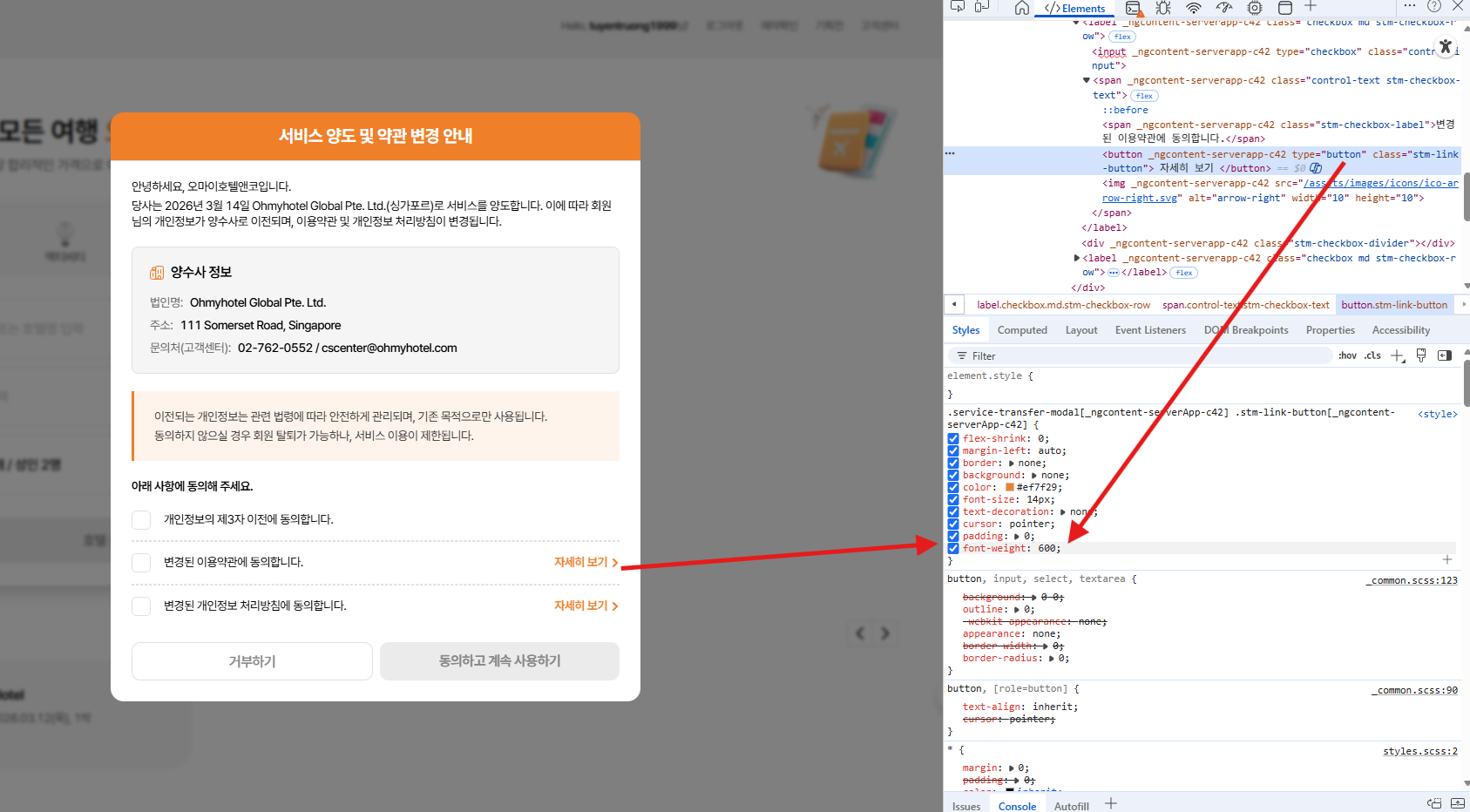Click the building icon beside 양수사 정보

(x=157, y=273)
